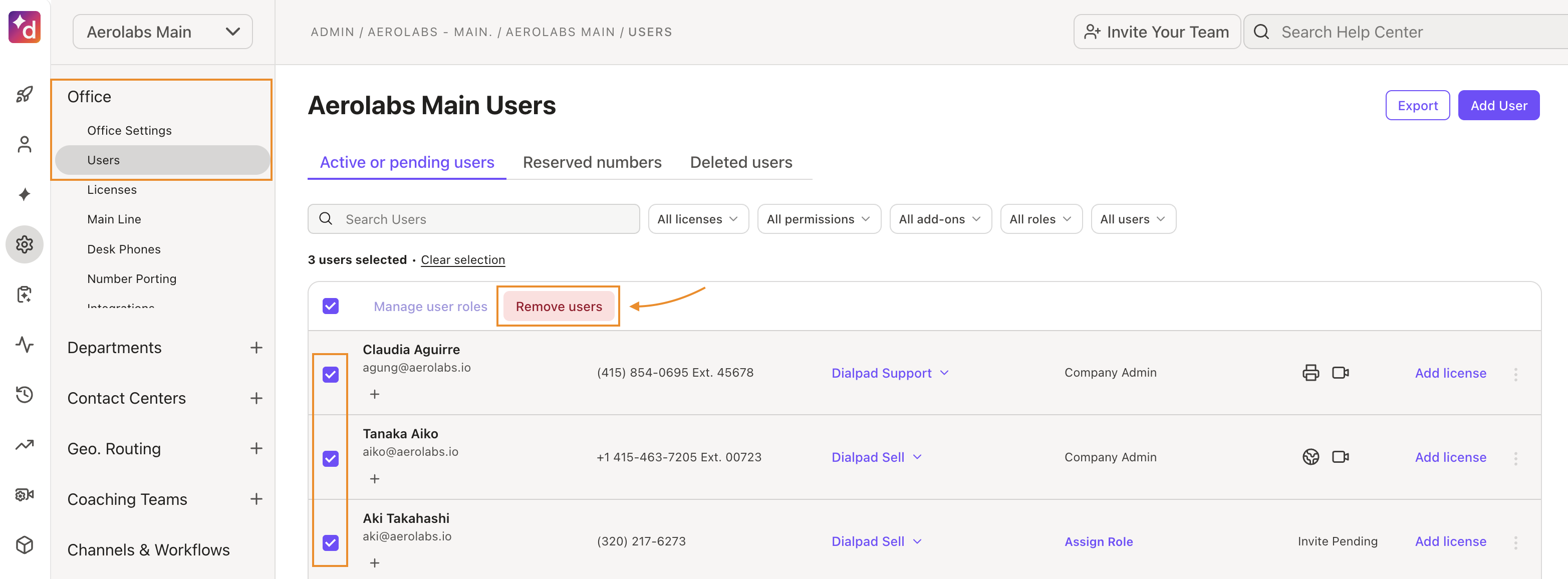Click Assign Role for Aki Takahashi
Viewport: 1568px width, 579px height.
click(1098, 542)
